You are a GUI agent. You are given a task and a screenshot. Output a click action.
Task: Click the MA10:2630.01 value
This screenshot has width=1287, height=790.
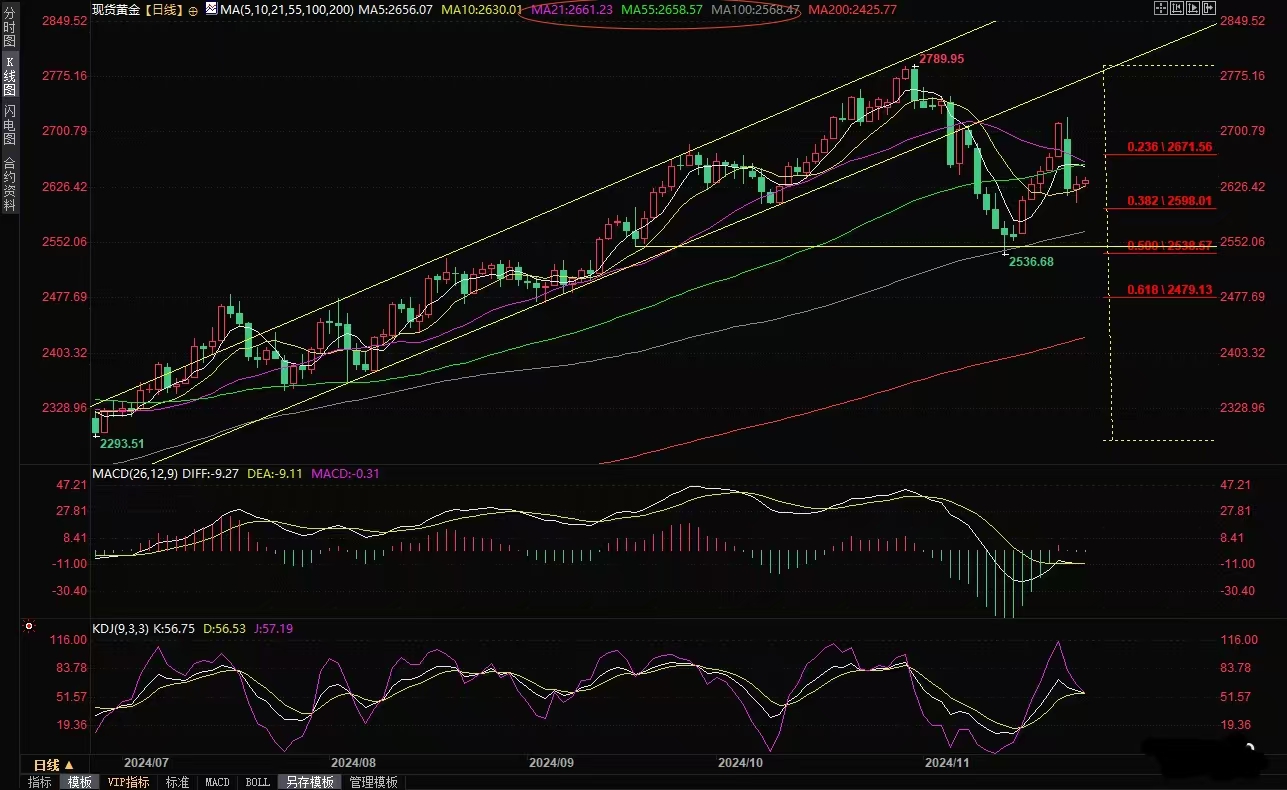[x=483, y=10]
